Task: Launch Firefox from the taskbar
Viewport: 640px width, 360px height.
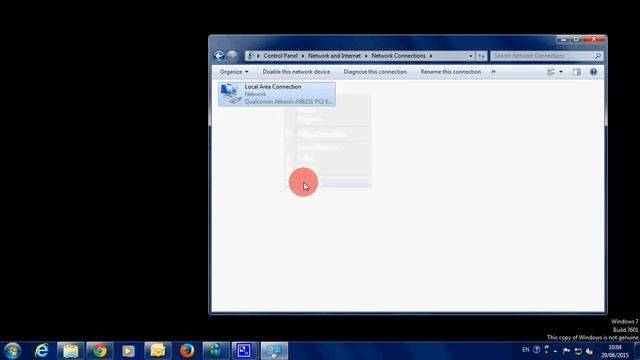Action: coord(187,351)
